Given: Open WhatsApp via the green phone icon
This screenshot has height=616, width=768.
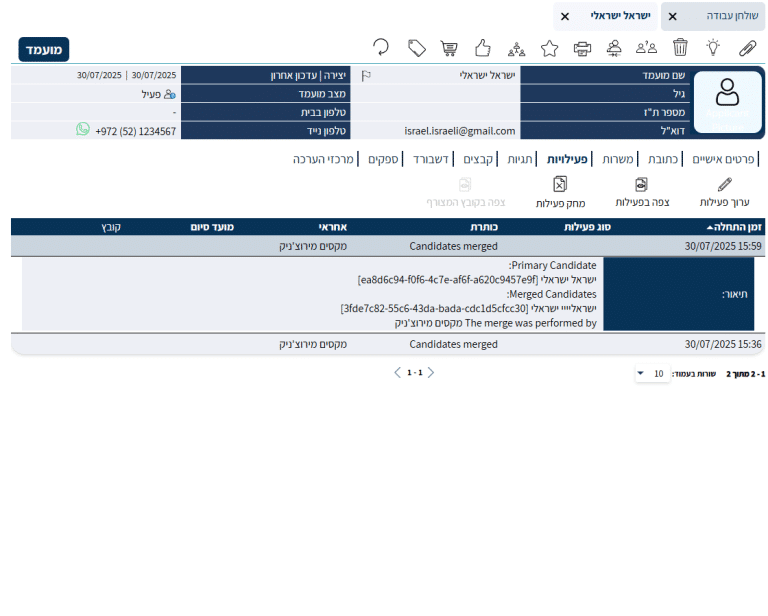Looking at the screenshot, I should (x=83, y=130).
